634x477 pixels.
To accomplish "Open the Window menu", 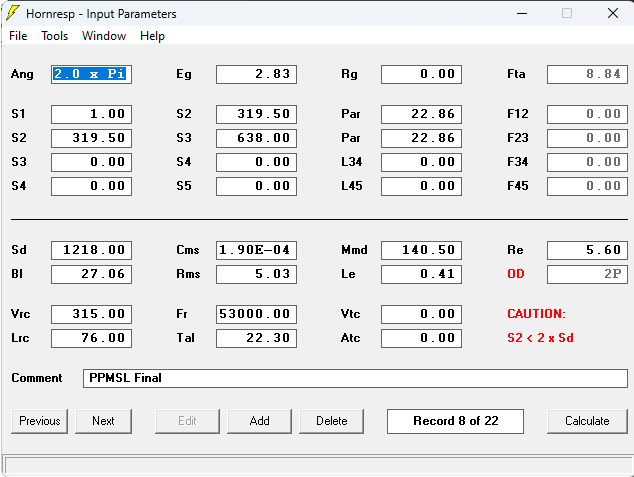I will click(104, 36).
